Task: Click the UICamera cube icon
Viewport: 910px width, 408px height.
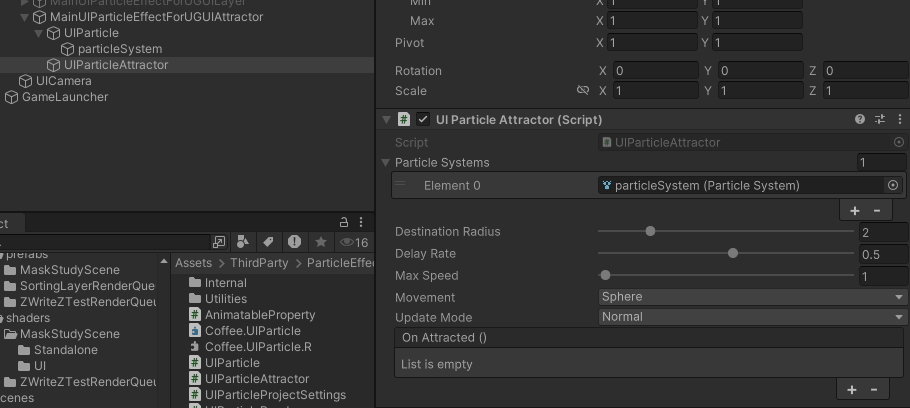Action: click(26, 81)
